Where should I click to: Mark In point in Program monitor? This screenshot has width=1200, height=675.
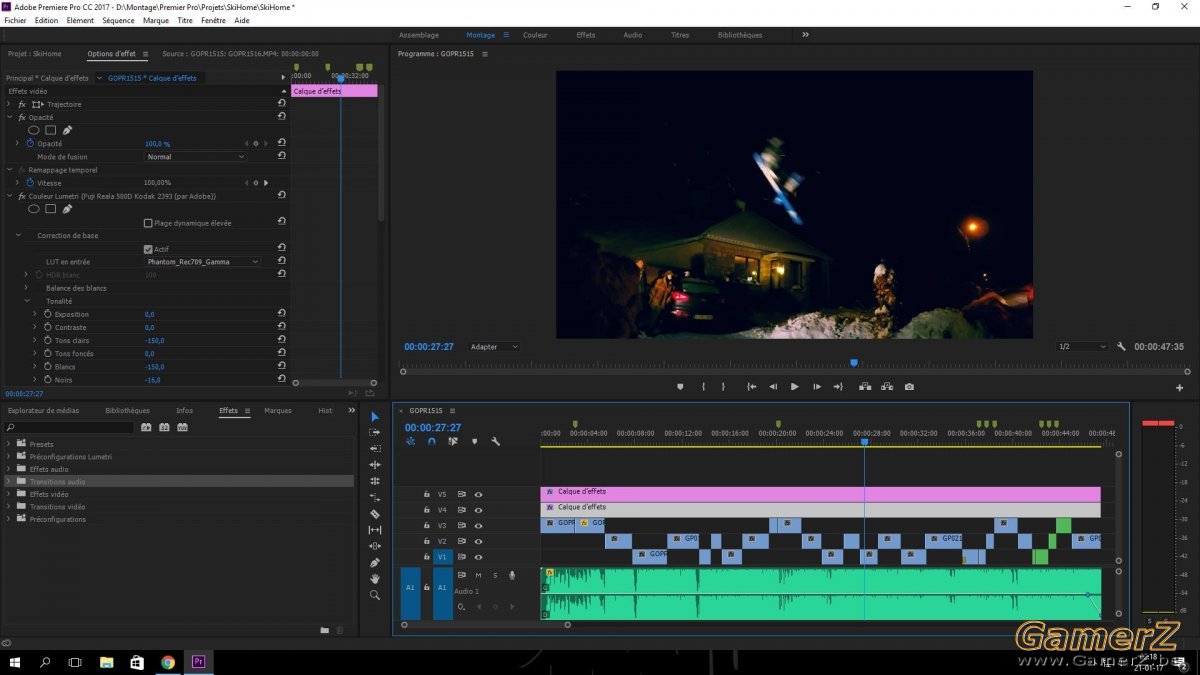(x=703, y=386)
